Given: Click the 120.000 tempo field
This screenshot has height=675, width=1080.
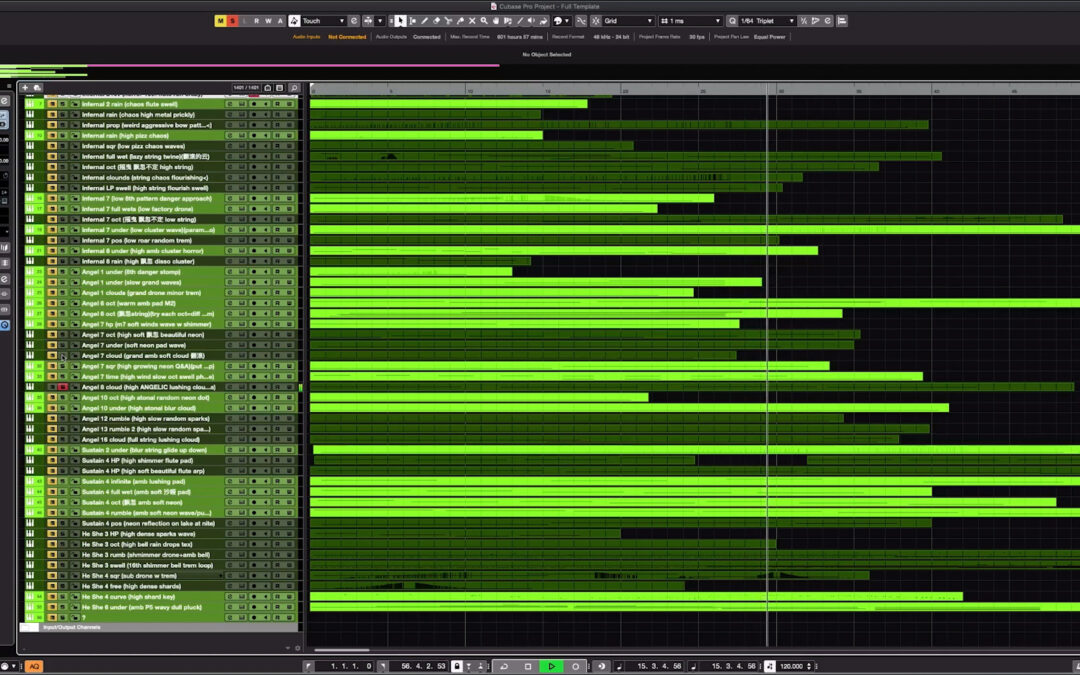Looking at the screenshot, I should point(792,666).
